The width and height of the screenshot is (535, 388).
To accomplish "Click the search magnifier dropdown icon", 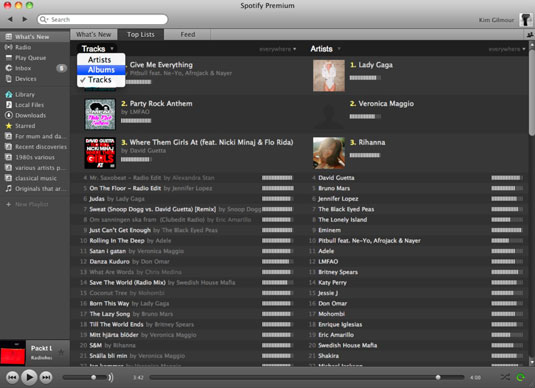I will pos(44,19).
